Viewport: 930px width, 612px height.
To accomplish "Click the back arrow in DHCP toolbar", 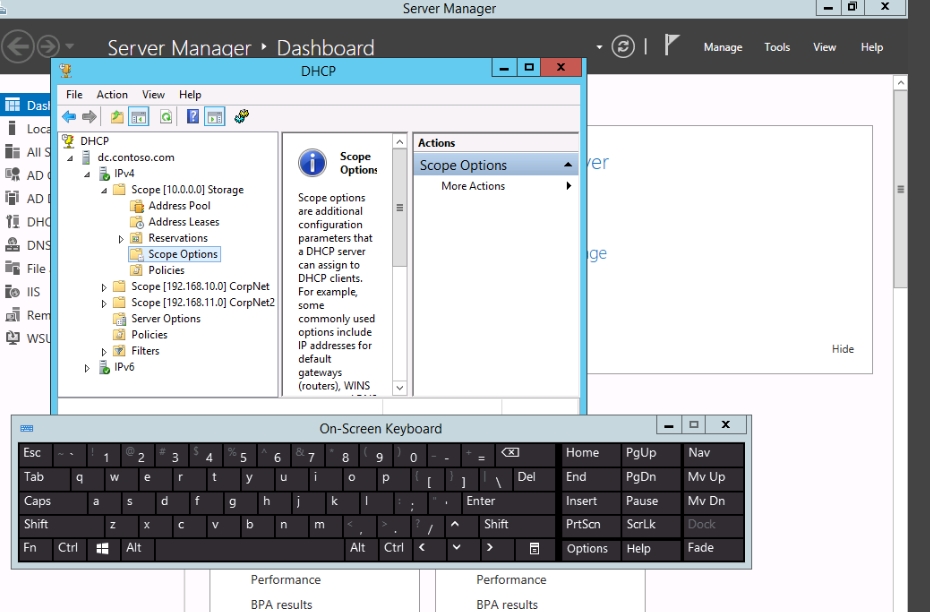I will 69,117.
